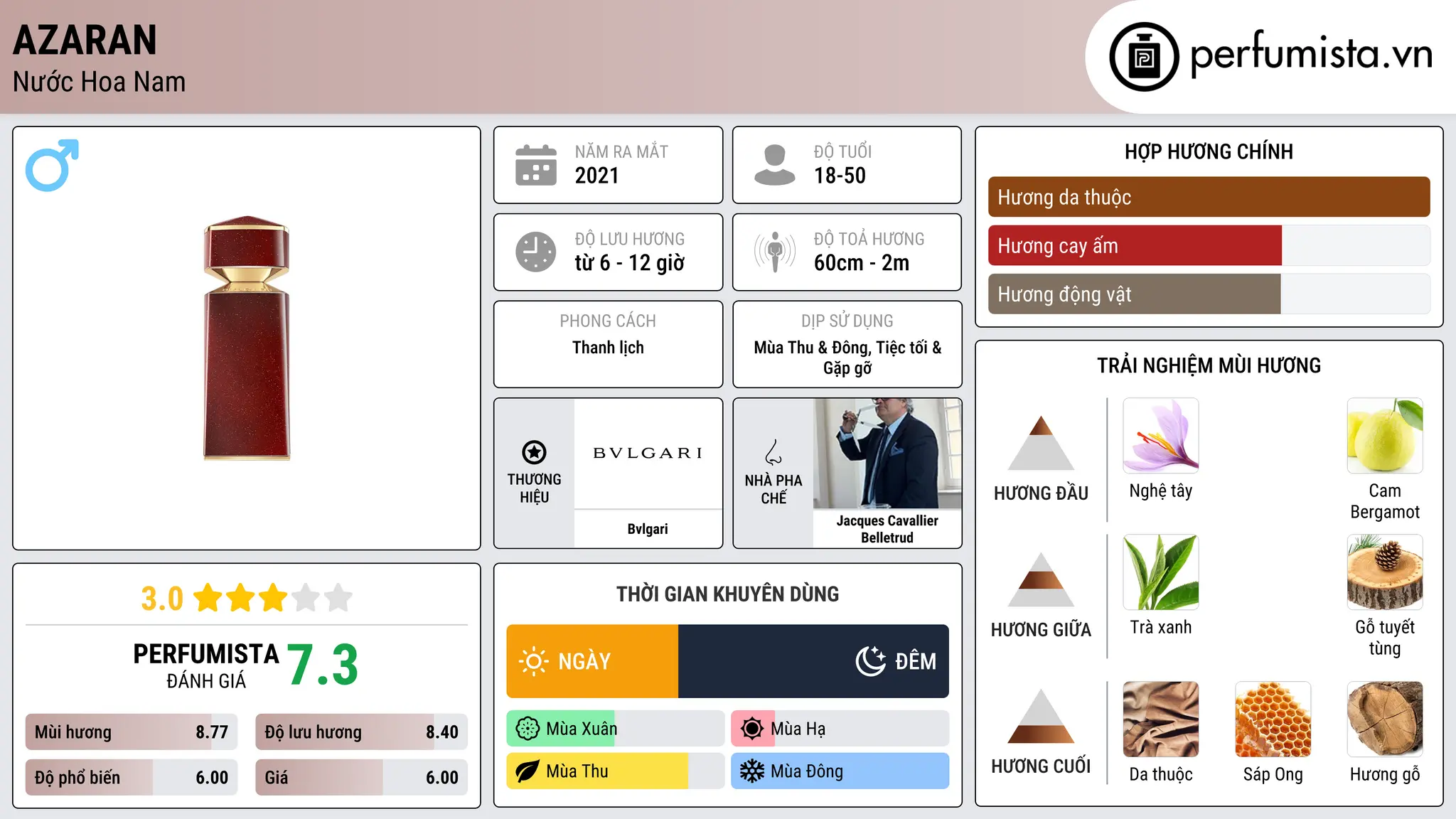This screenshot has width=1456, height=819.
Task: Click the AZARAN perfume title
Action: 85,41
